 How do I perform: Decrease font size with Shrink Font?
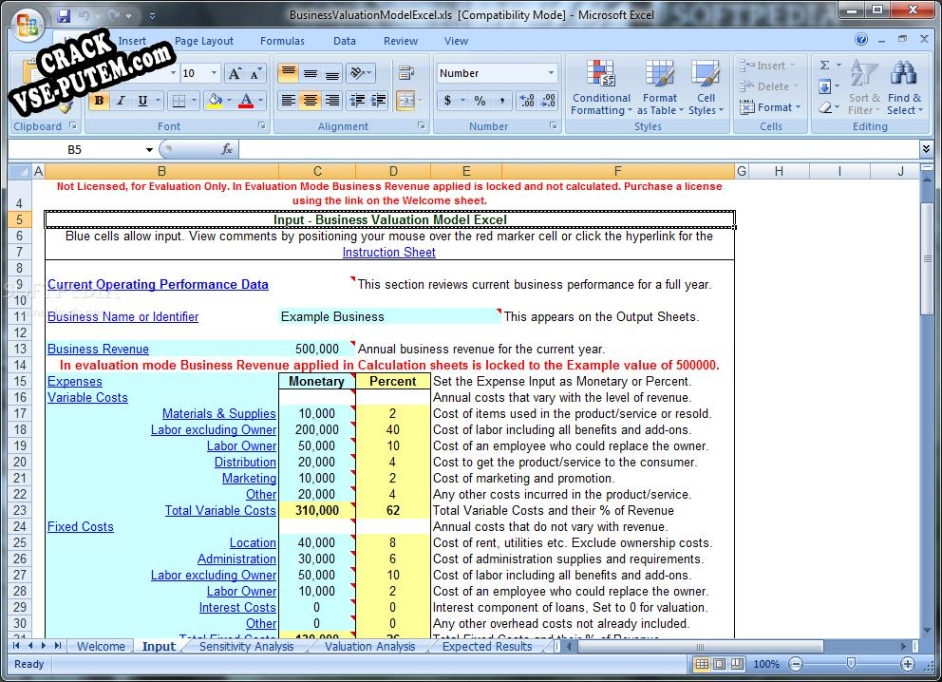(256, 73)
